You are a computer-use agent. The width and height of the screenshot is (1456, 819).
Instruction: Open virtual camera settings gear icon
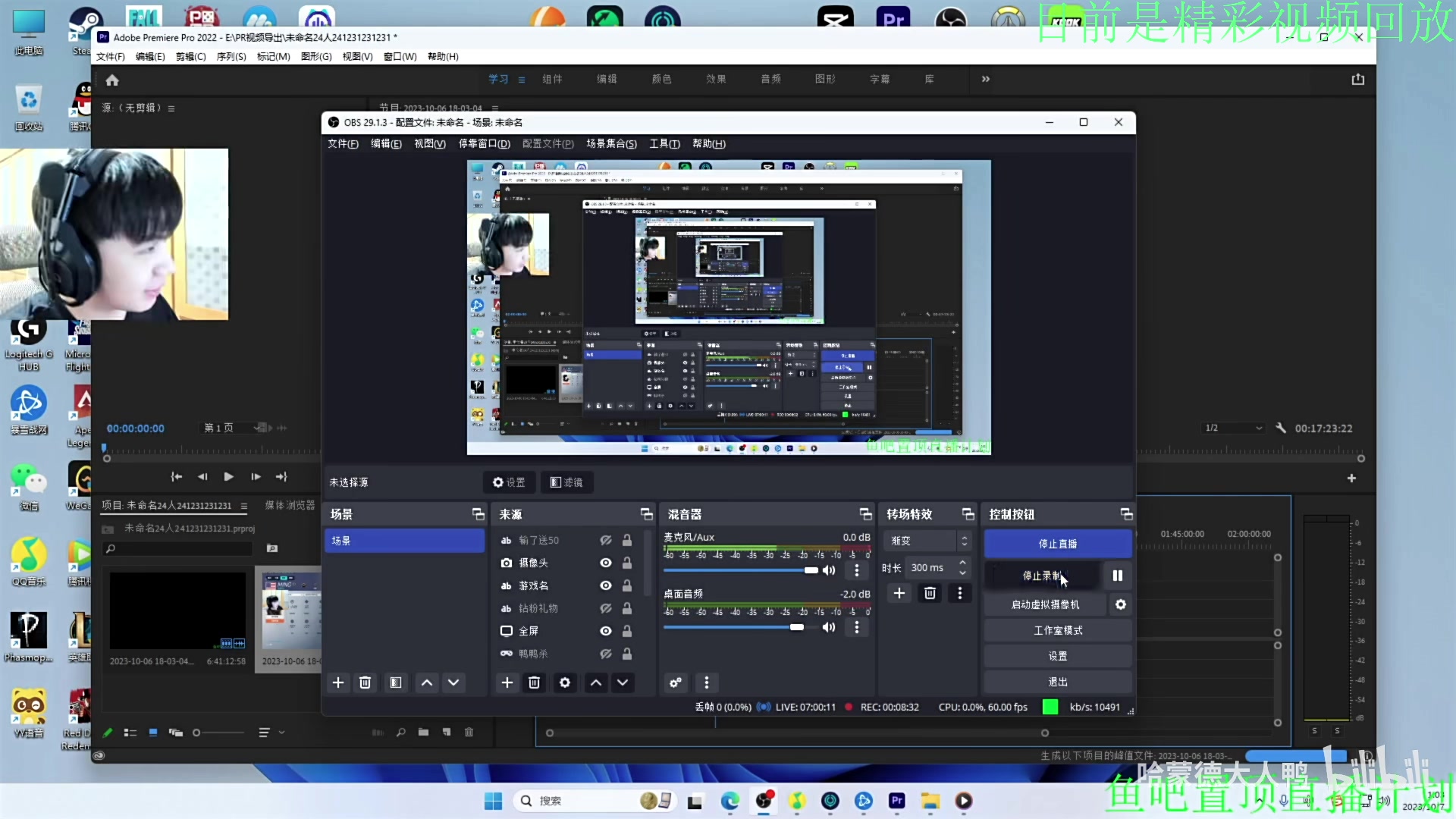pyautogui.click(x=1121, y=604)
